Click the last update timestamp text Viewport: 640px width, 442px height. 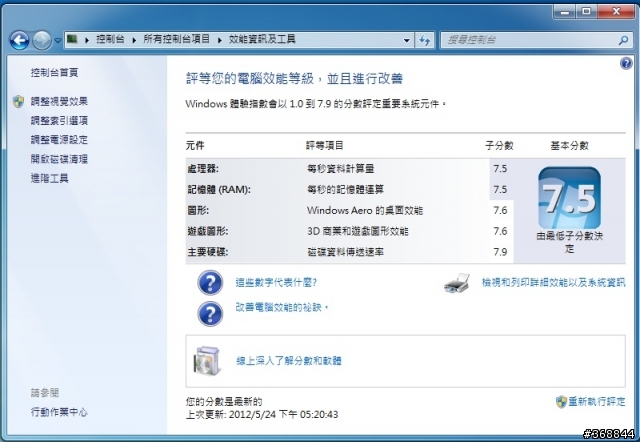(262, 415)
